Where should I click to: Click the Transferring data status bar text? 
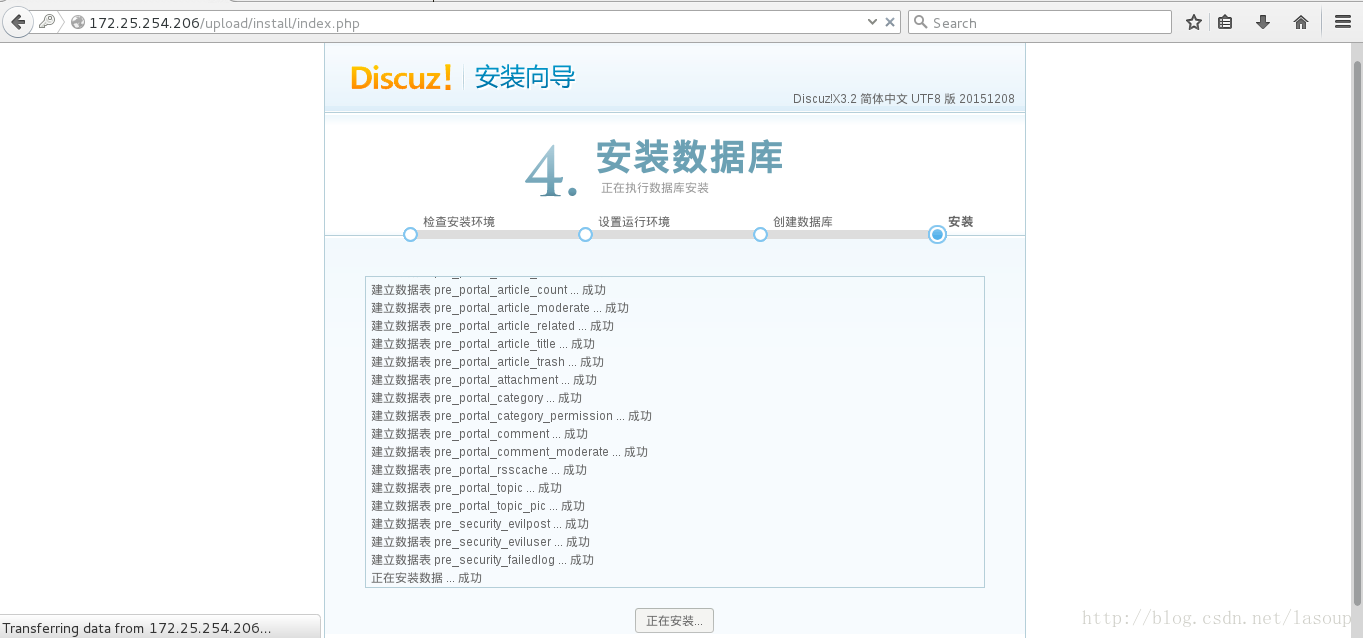[137, 628]
